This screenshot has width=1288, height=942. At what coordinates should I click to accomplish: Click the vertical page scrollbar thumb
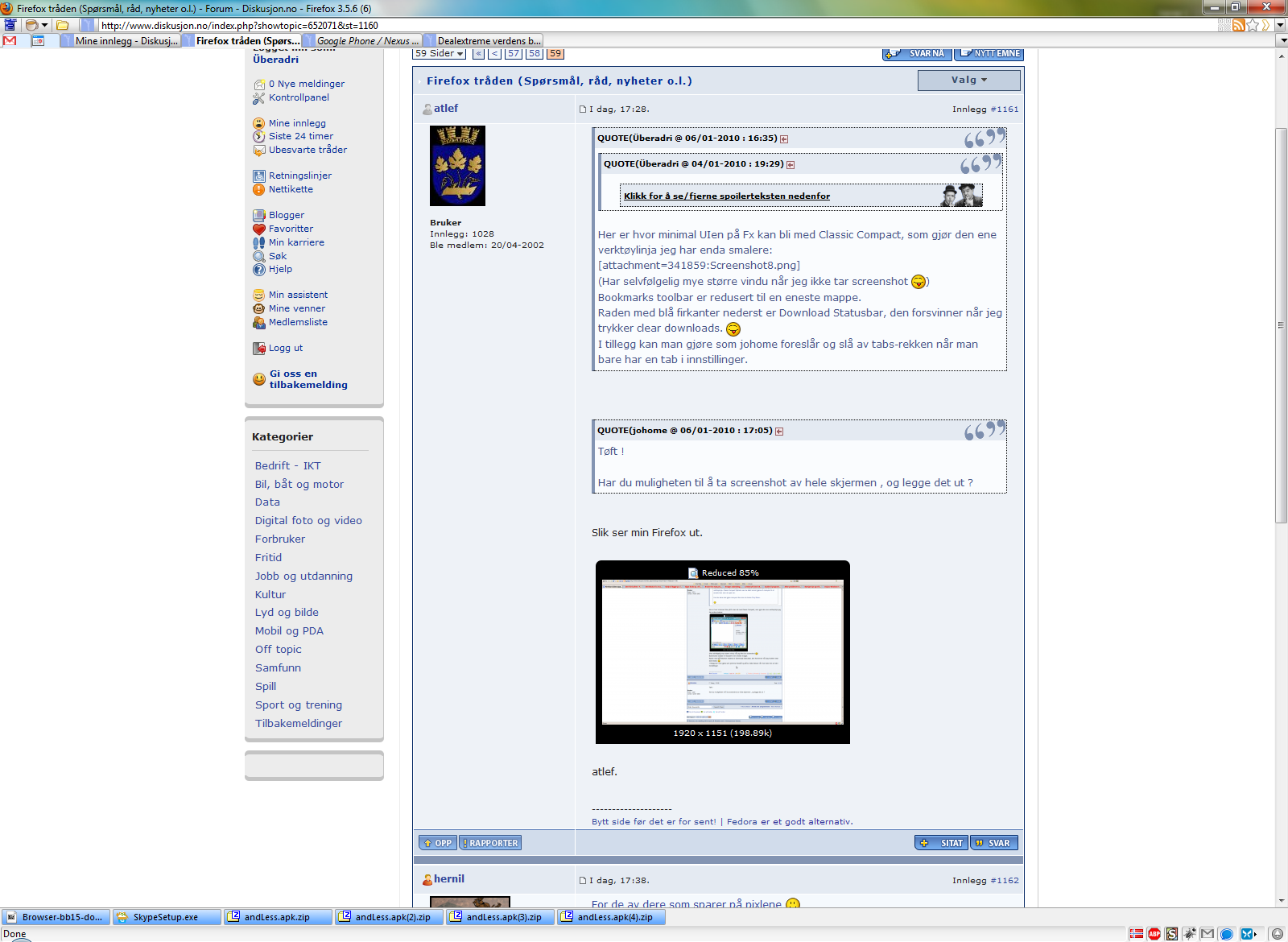pyautogui.click(x=1282, y=325)
